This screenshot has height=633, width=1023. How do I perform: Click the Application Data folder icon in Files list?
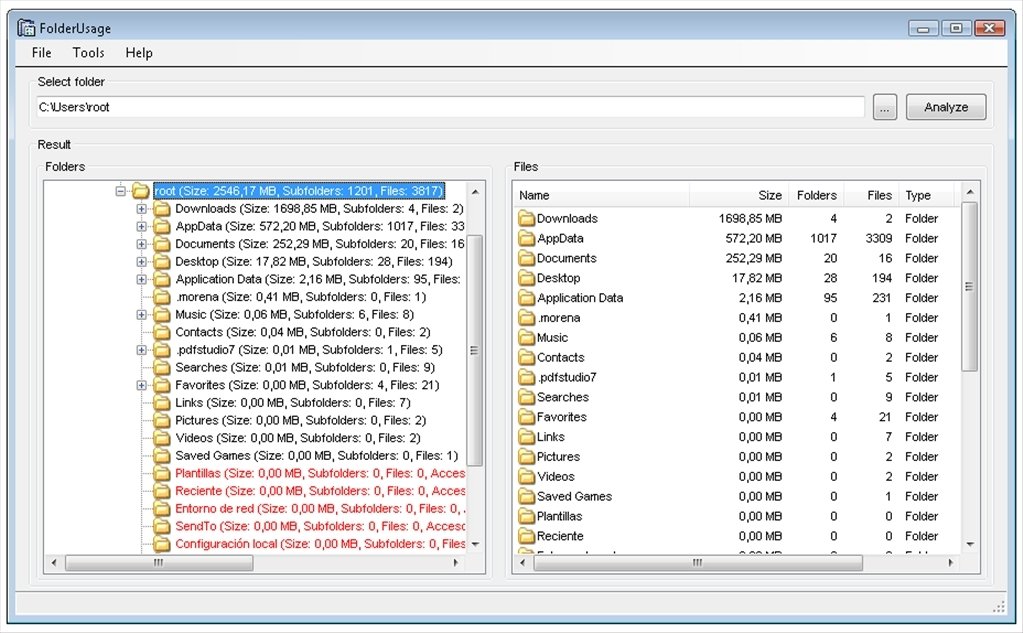click(x=527, y=298)
